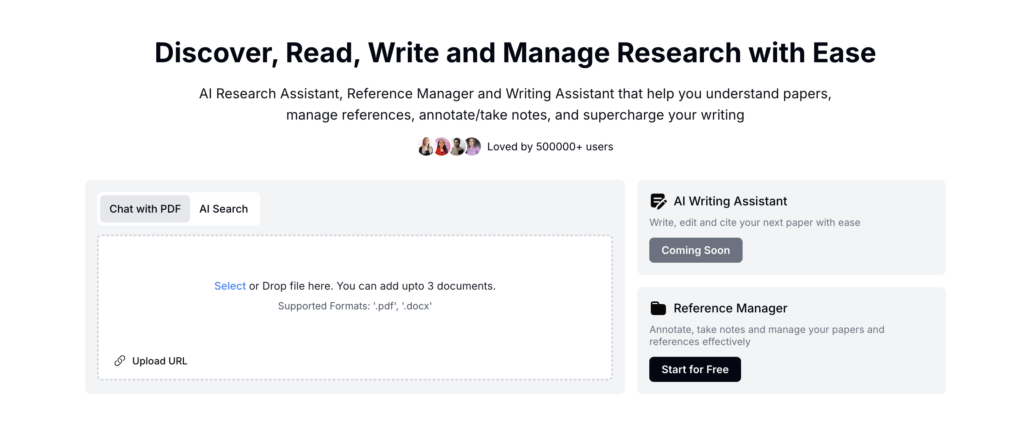This screenshot has height=432, width=1024.
Task: Click the AI Writing Assistant pen icon
Action: coord(658,201)
